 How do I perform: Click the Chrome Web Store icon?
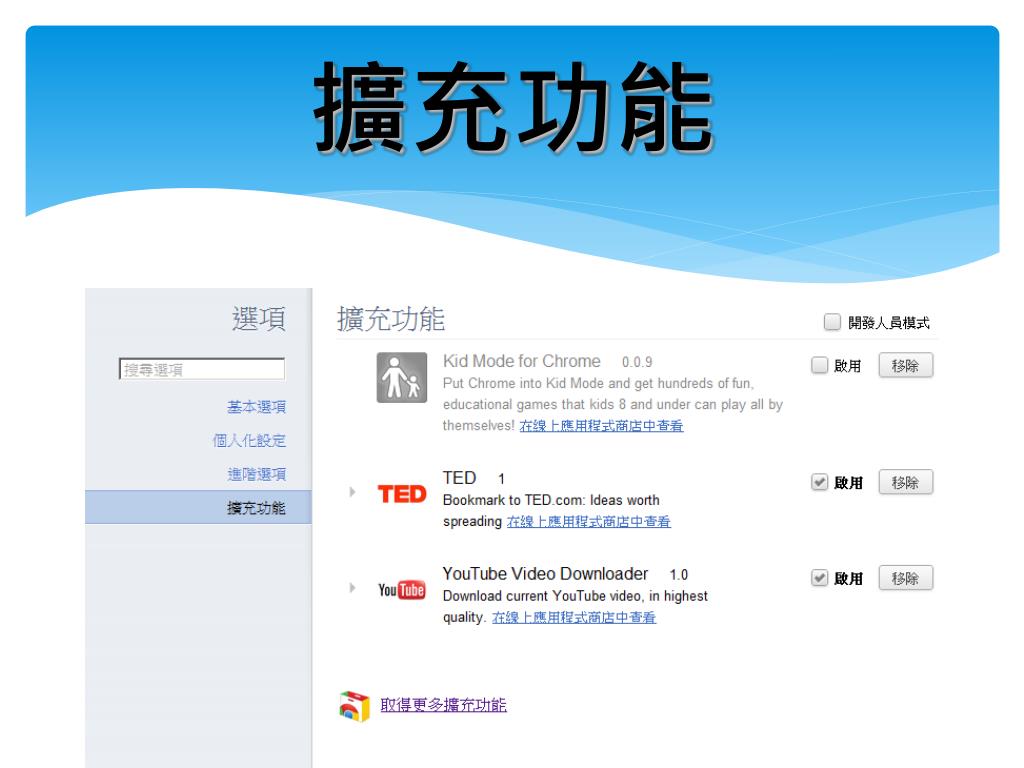tap(355, 706)
